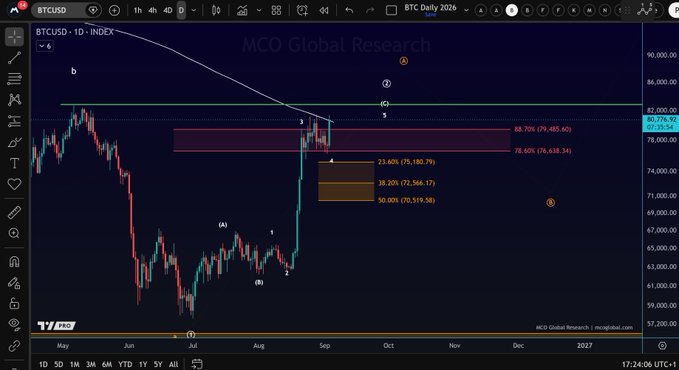Switch to the 4h timeframe
Screen dimensions: 679x370
click(152, 10)
